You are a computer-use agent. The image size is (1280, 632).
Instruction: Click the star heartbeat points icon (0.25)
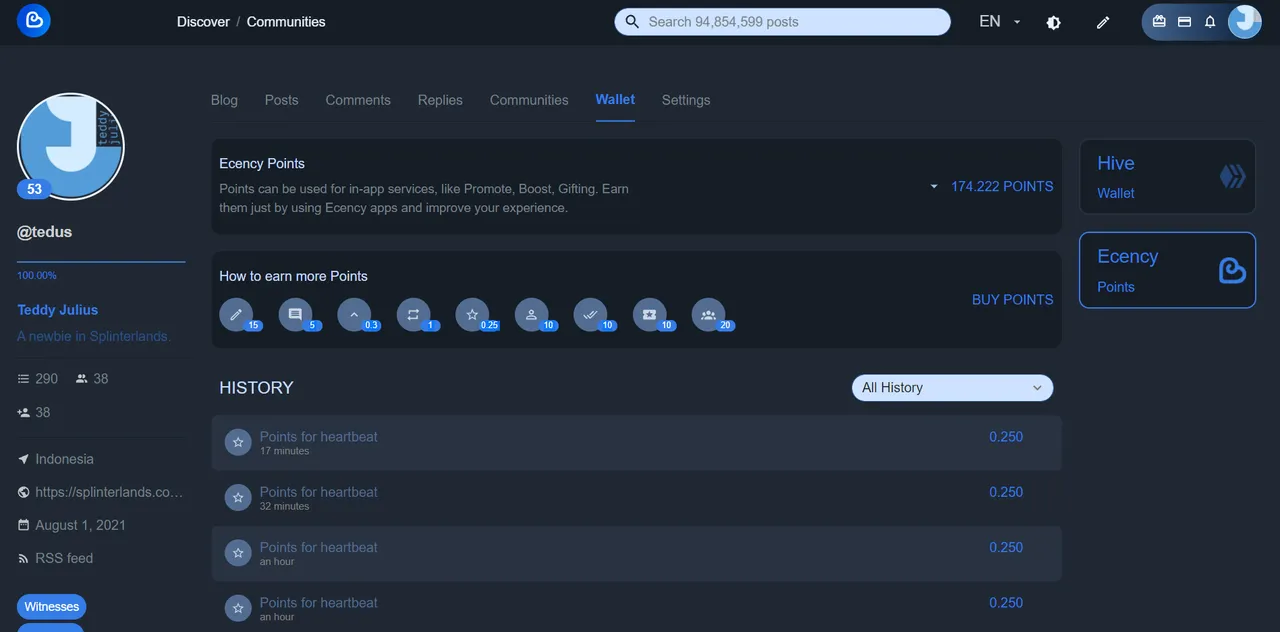coord(472,314)
